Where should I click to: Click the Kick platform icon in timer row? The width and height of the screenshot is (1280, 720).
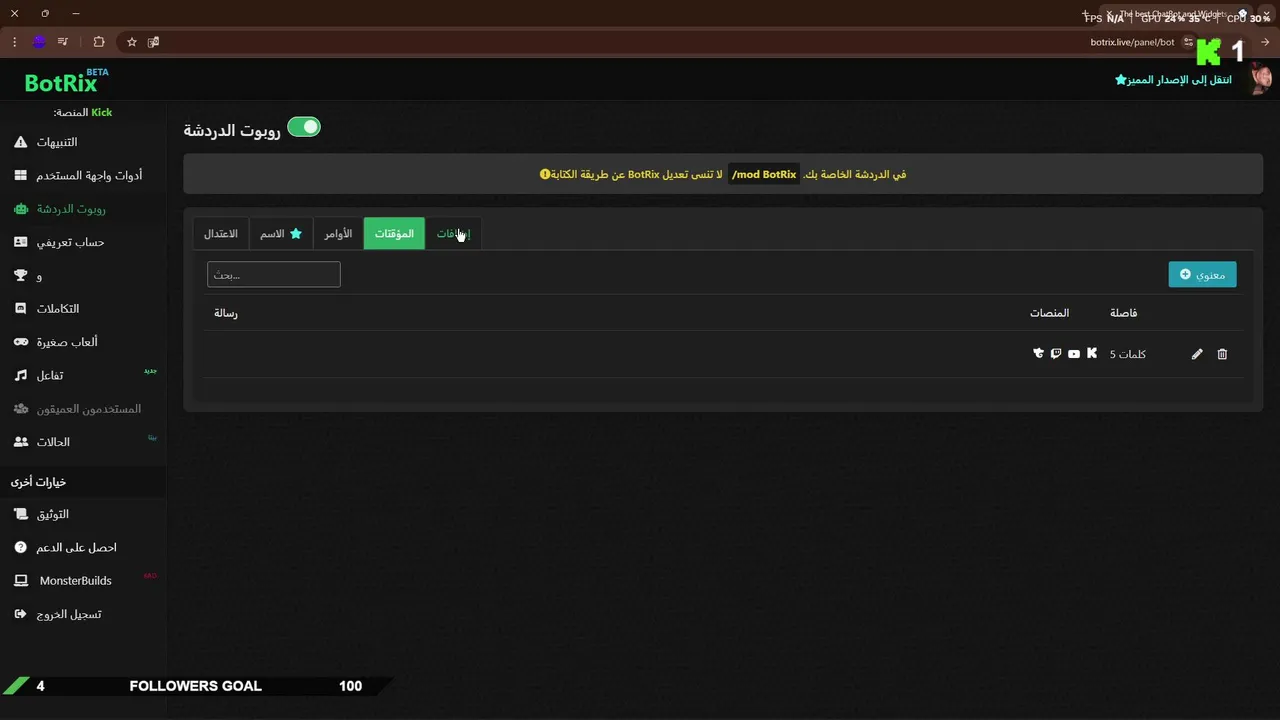(x=1092, y=353)
